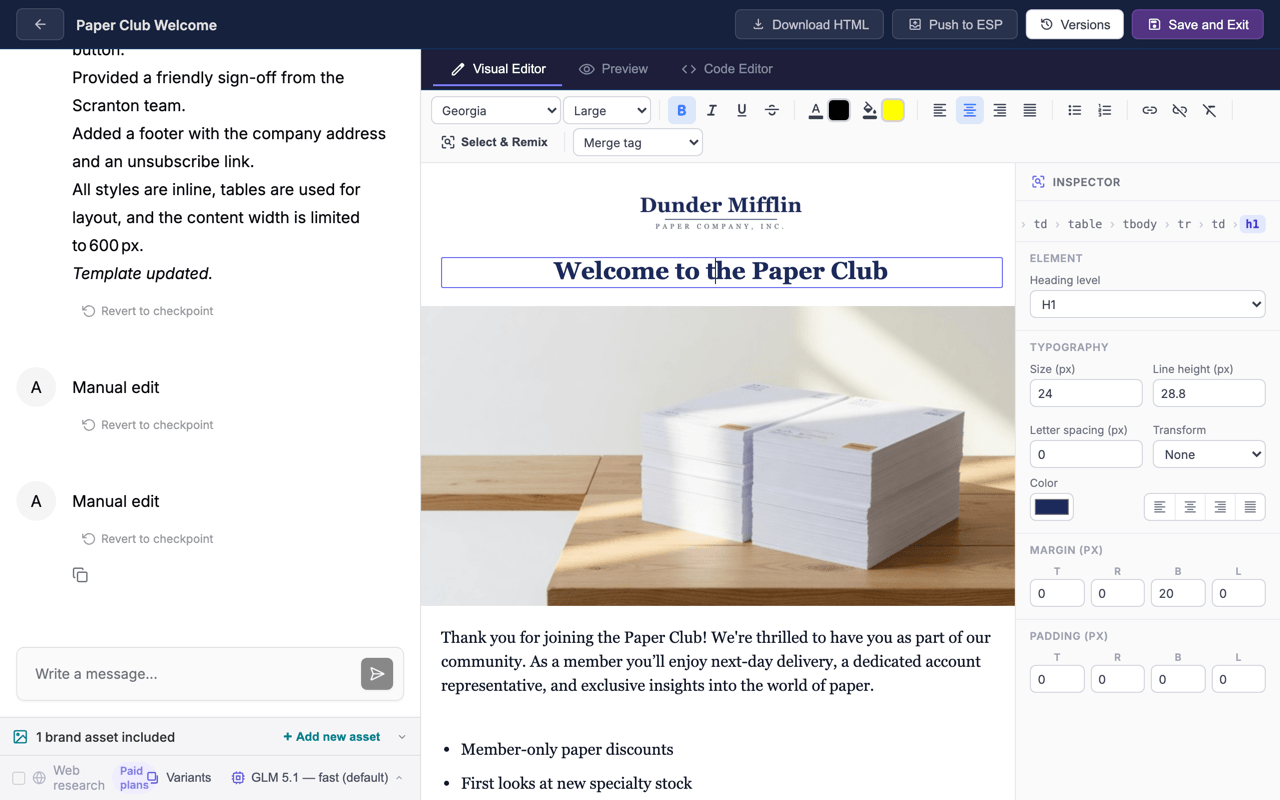1280x800 pixels.
Task: Set Inspector alignment to justify
Action: pyautogui.click(x=1250, y=507)
